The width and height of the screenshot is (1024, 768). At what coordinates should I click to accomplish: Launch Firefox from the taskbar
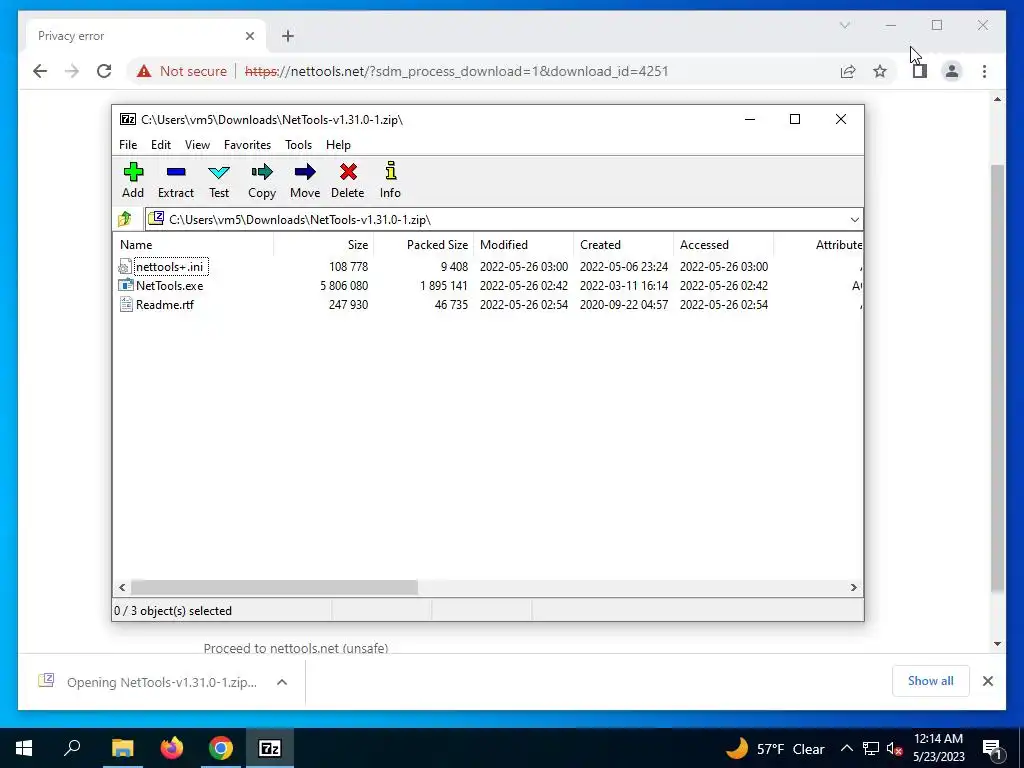coord(172,748)
